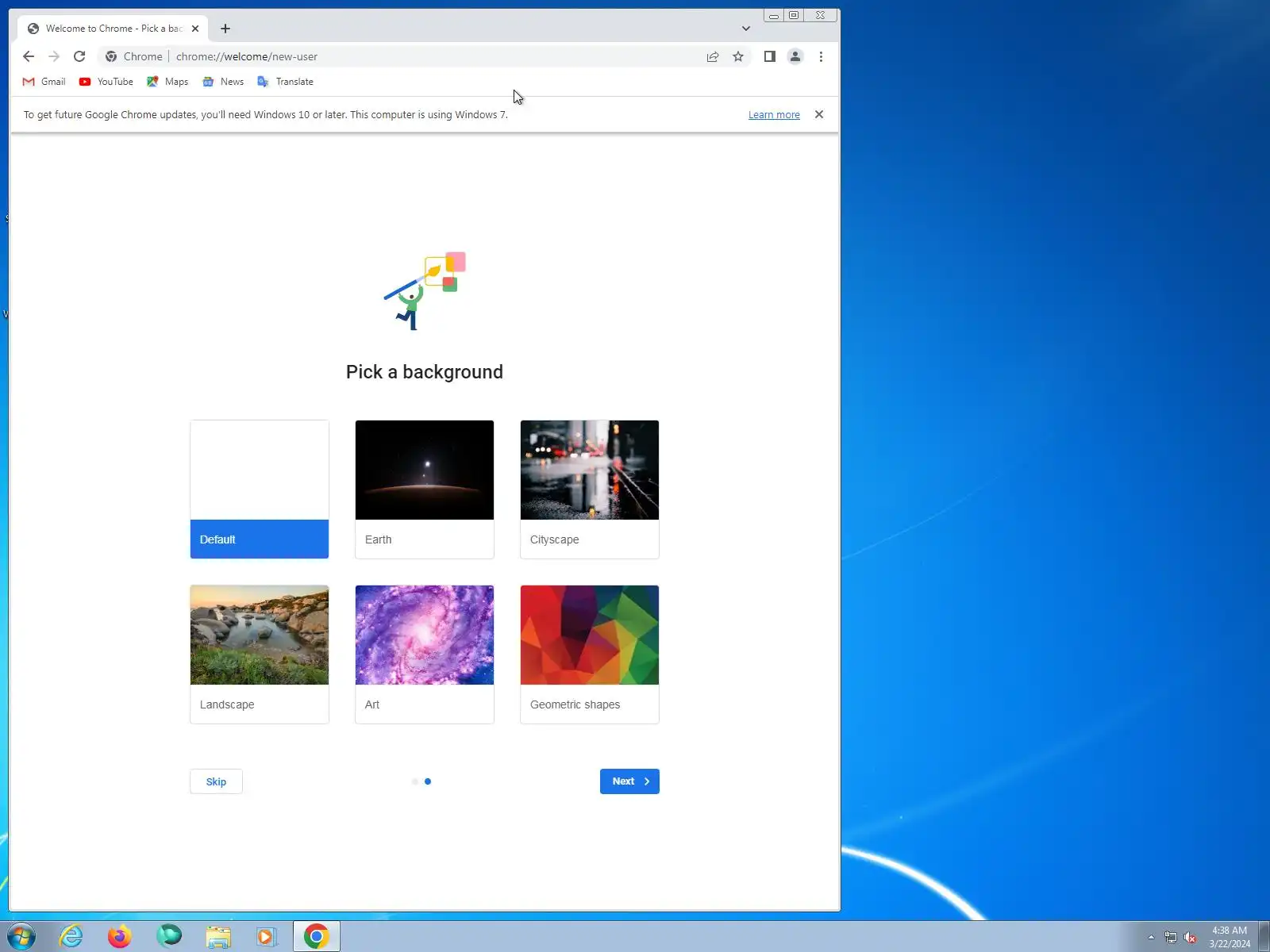The image size is (1270, 952).
Task: Open the media player taskbar icon
Action: 267,936
